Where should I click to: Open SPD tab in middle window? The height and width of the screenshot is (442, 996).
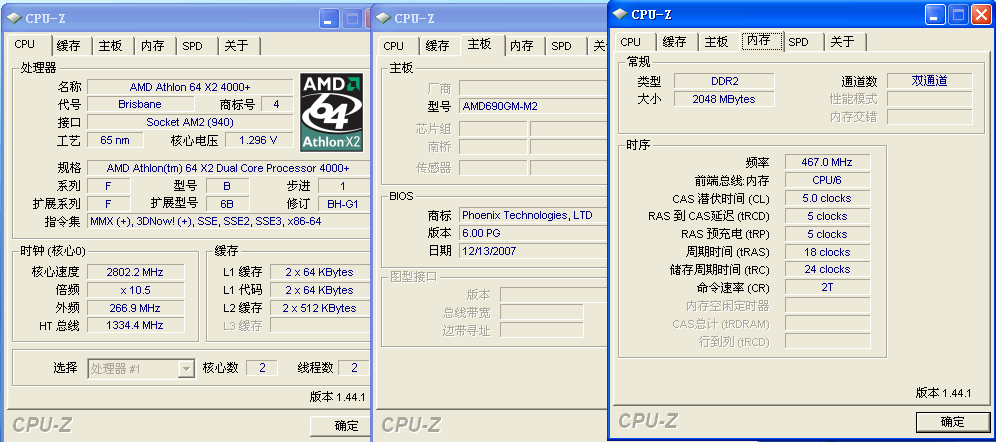coord(562,46)
